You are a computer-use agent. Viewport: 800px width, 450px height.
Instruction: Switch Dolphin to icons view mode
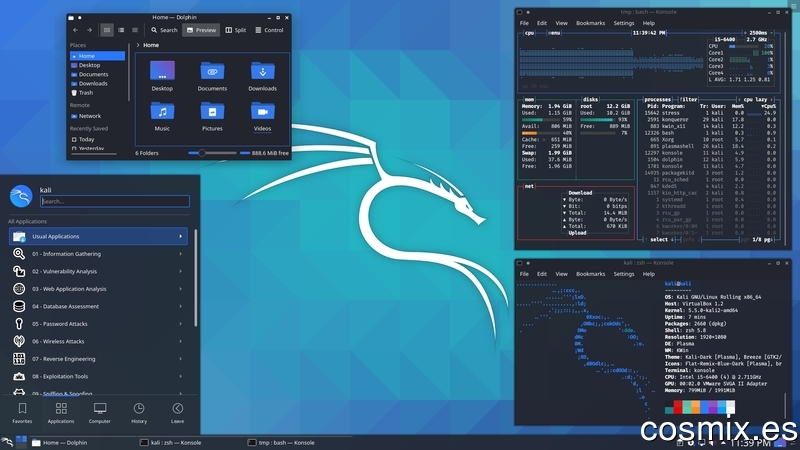click(107, 30)
